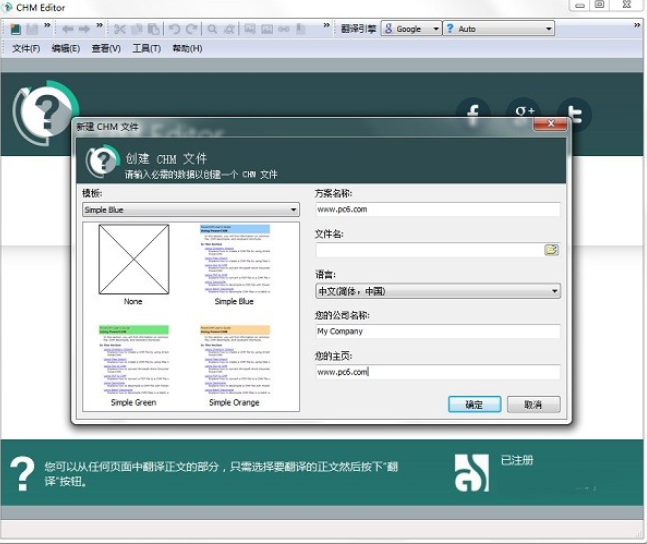Click the 已注册 text

click(x=517, y=460)
